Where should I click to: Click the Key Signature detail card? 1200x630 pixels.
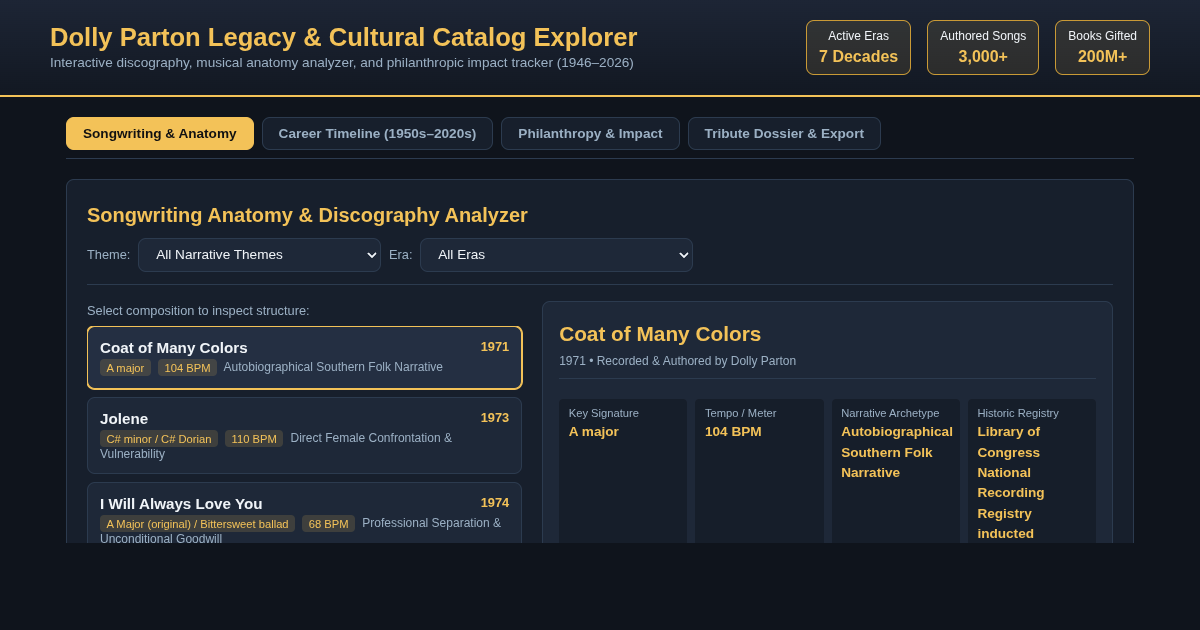pyautogui.click(x=623, y=471)
